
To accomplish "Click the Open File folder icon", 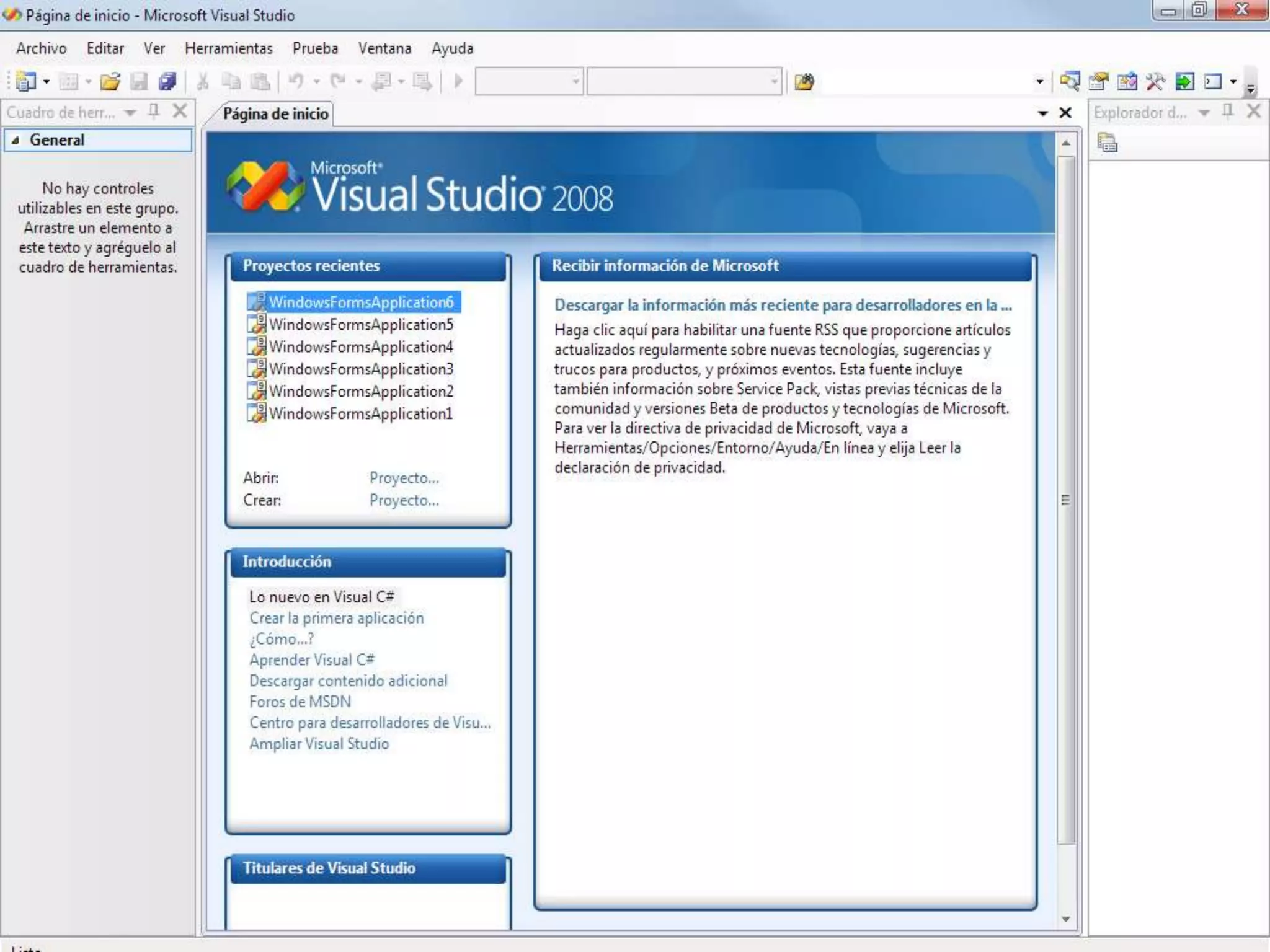I will (x=110, y=81).
